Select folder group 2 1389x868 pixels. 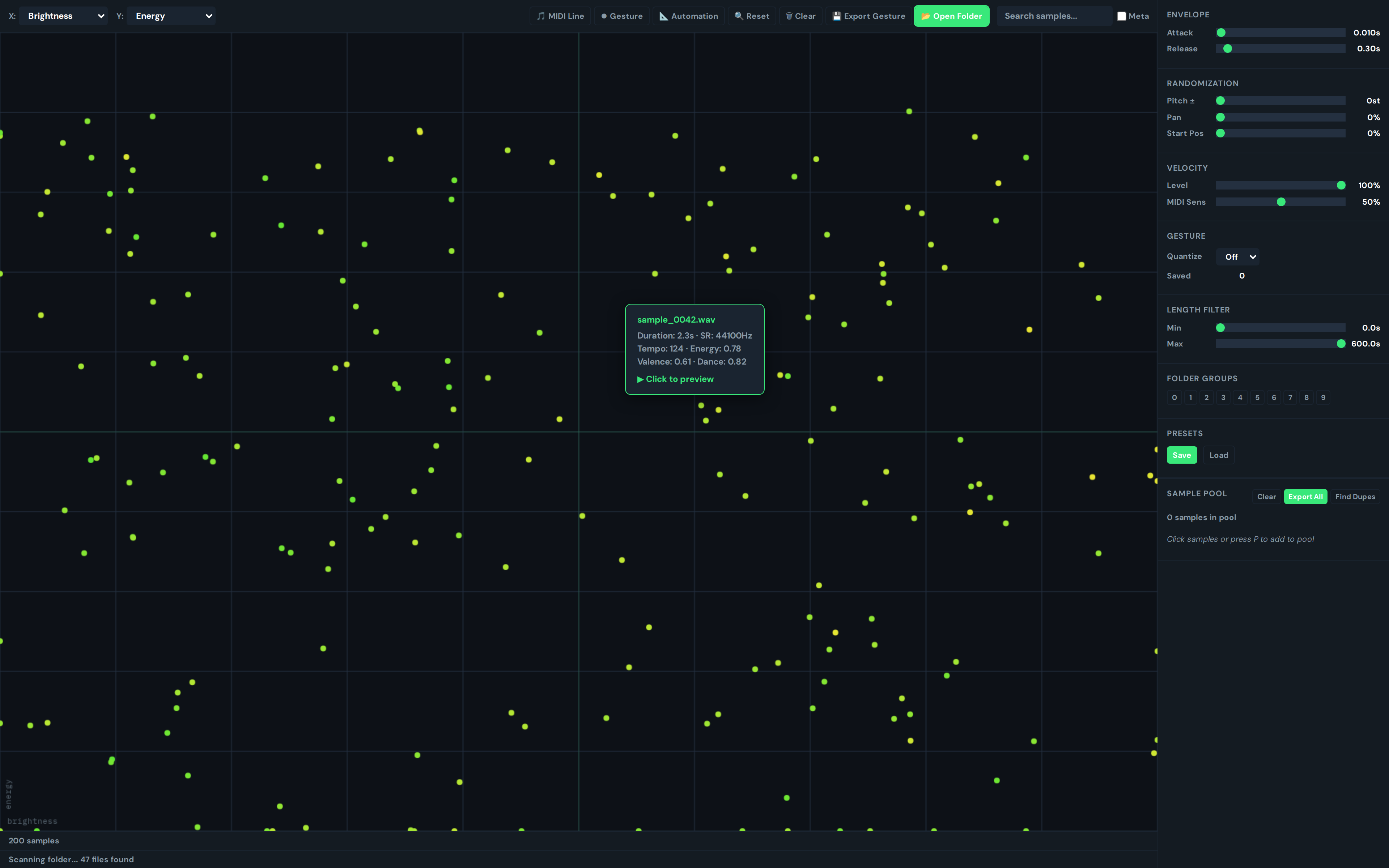1206,397
